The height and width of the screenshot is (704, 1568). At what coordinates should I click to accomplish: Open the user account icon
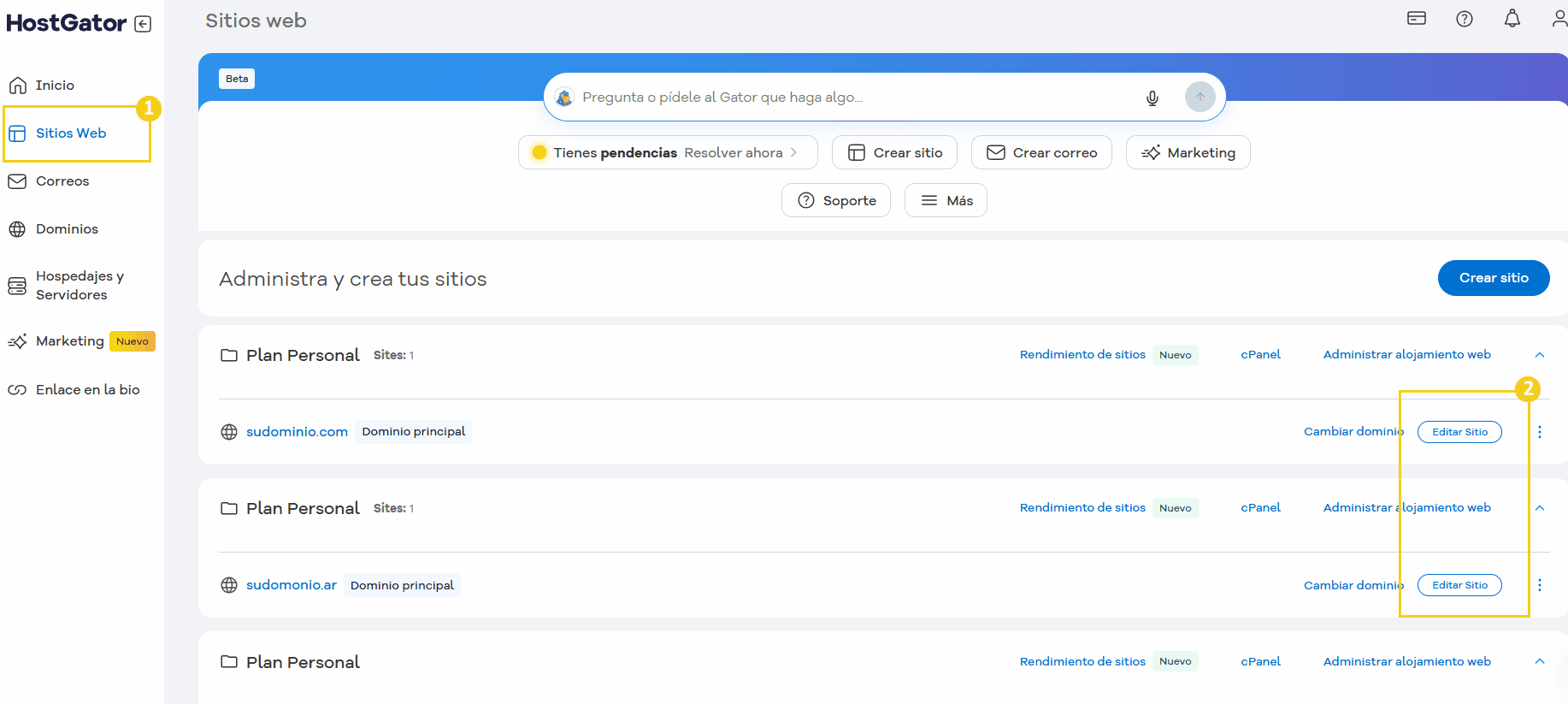(x=1559, y=18)
